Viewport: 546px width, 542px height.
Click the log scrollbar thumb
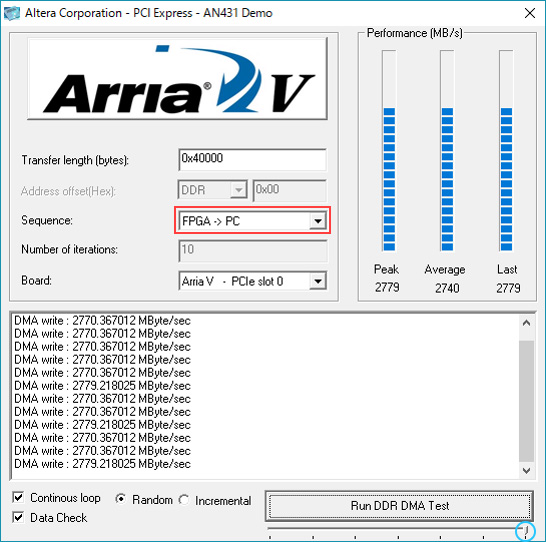coord(526,400)
